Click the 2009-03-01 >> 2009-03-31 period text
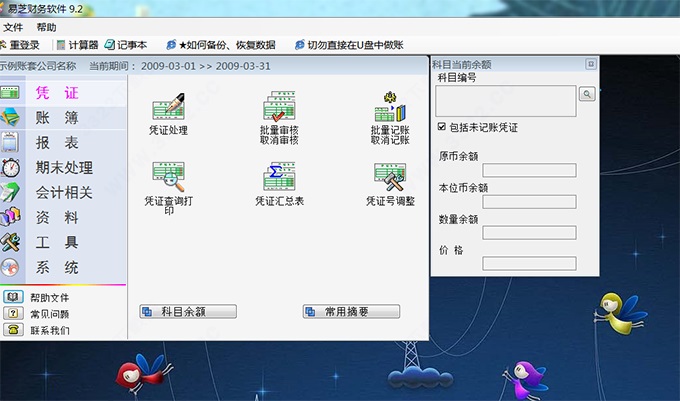680x401 pixels. pos(206,66)
